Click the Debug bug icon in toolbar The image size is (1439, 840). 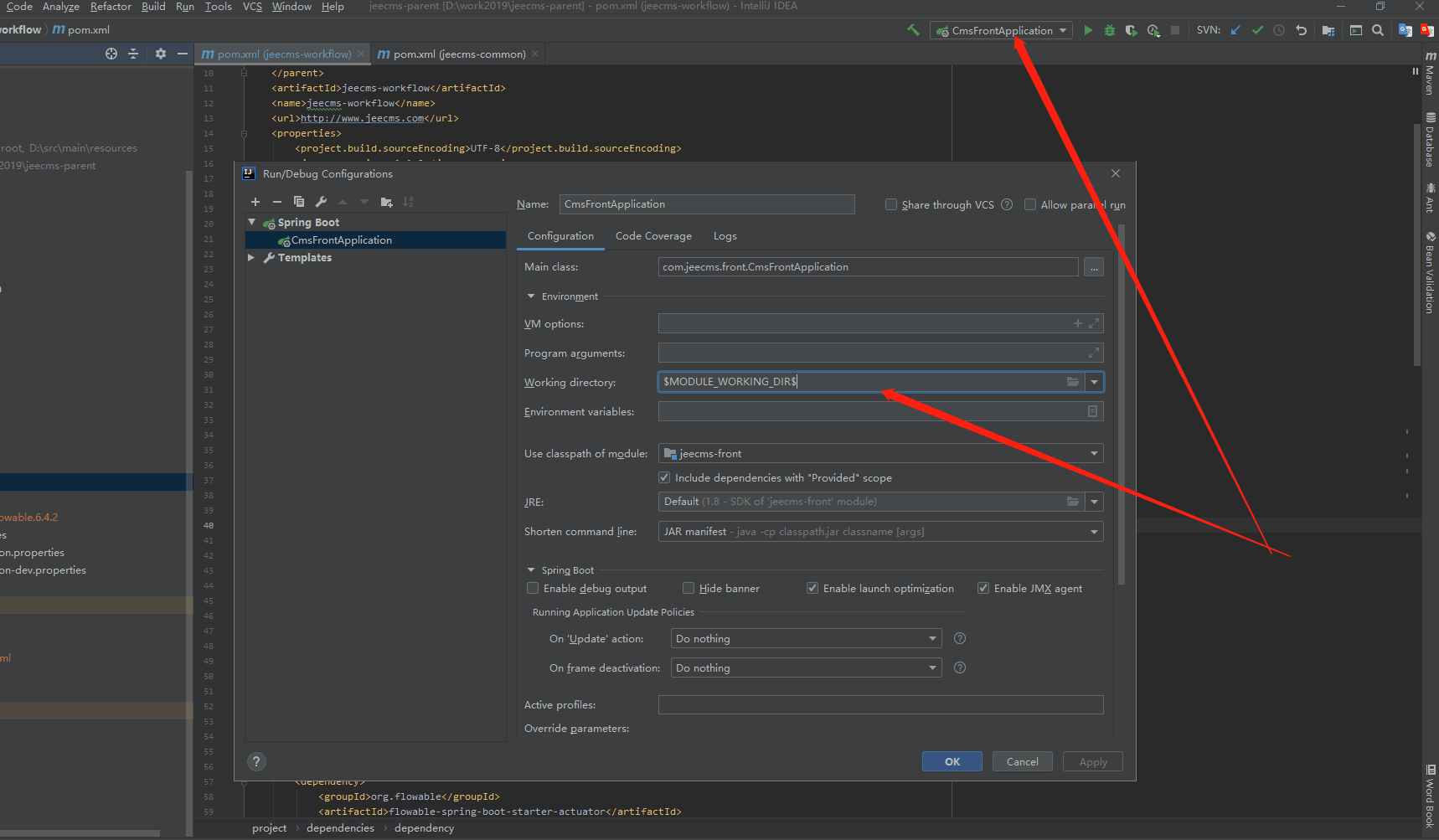pyautogui.click(x=1110, y=30)
